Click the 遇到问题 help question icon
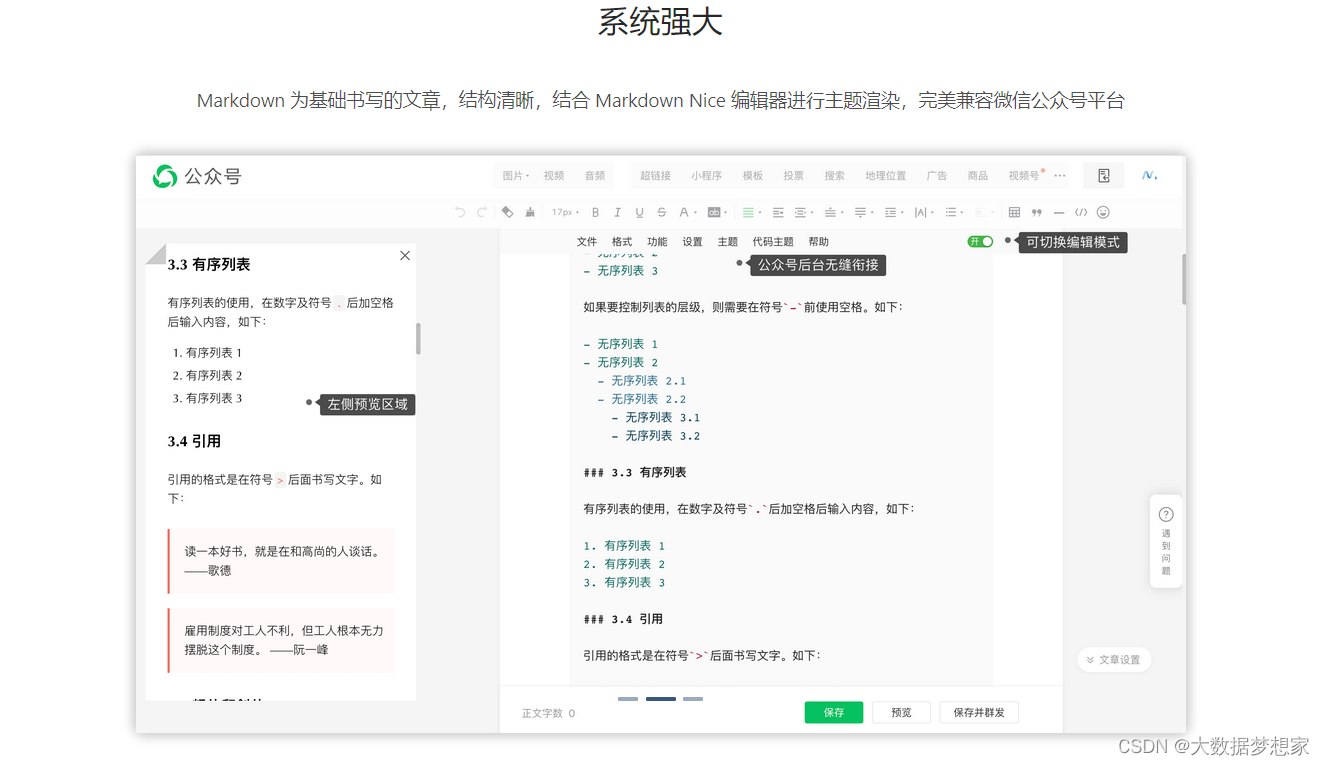Screen dimensions: 1324x765 (1166, 515)
